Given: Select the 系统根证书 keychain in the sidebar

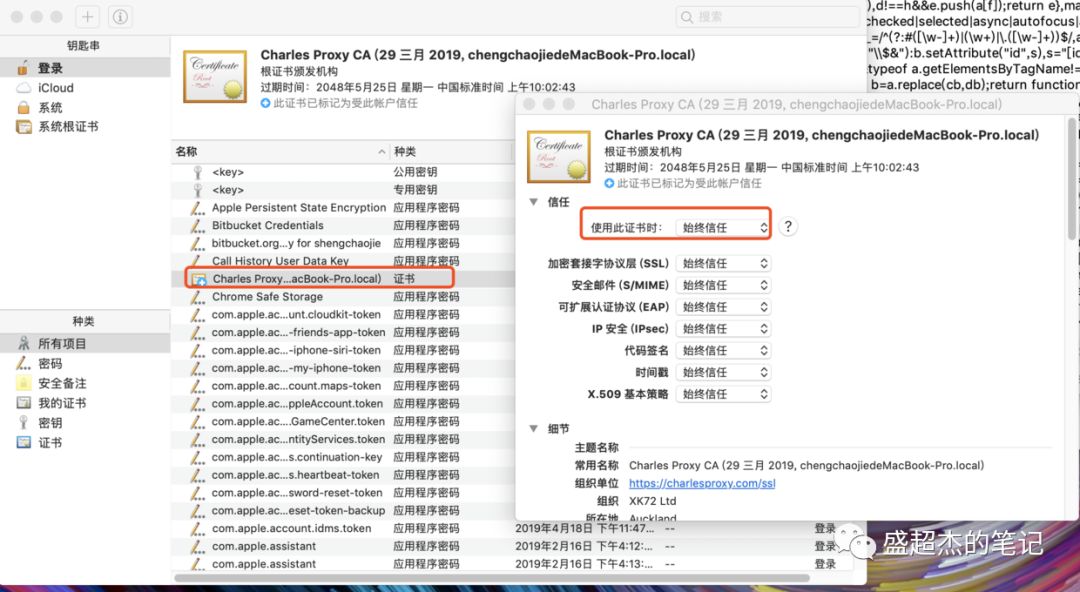Looking at the screenshot, I should point(85,127).
